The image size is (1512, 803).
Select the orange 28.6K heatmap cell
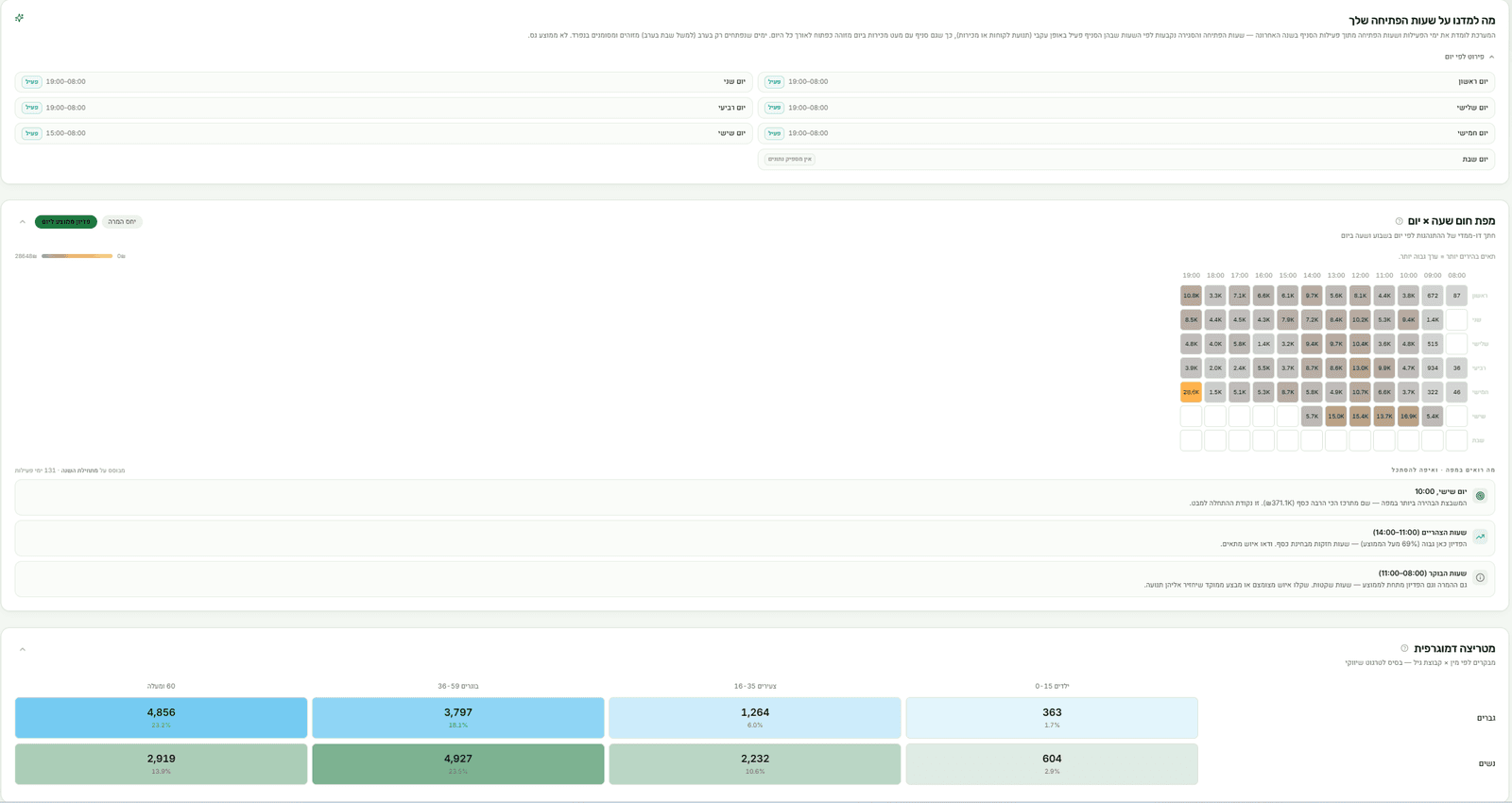[x=1191, y=392]
